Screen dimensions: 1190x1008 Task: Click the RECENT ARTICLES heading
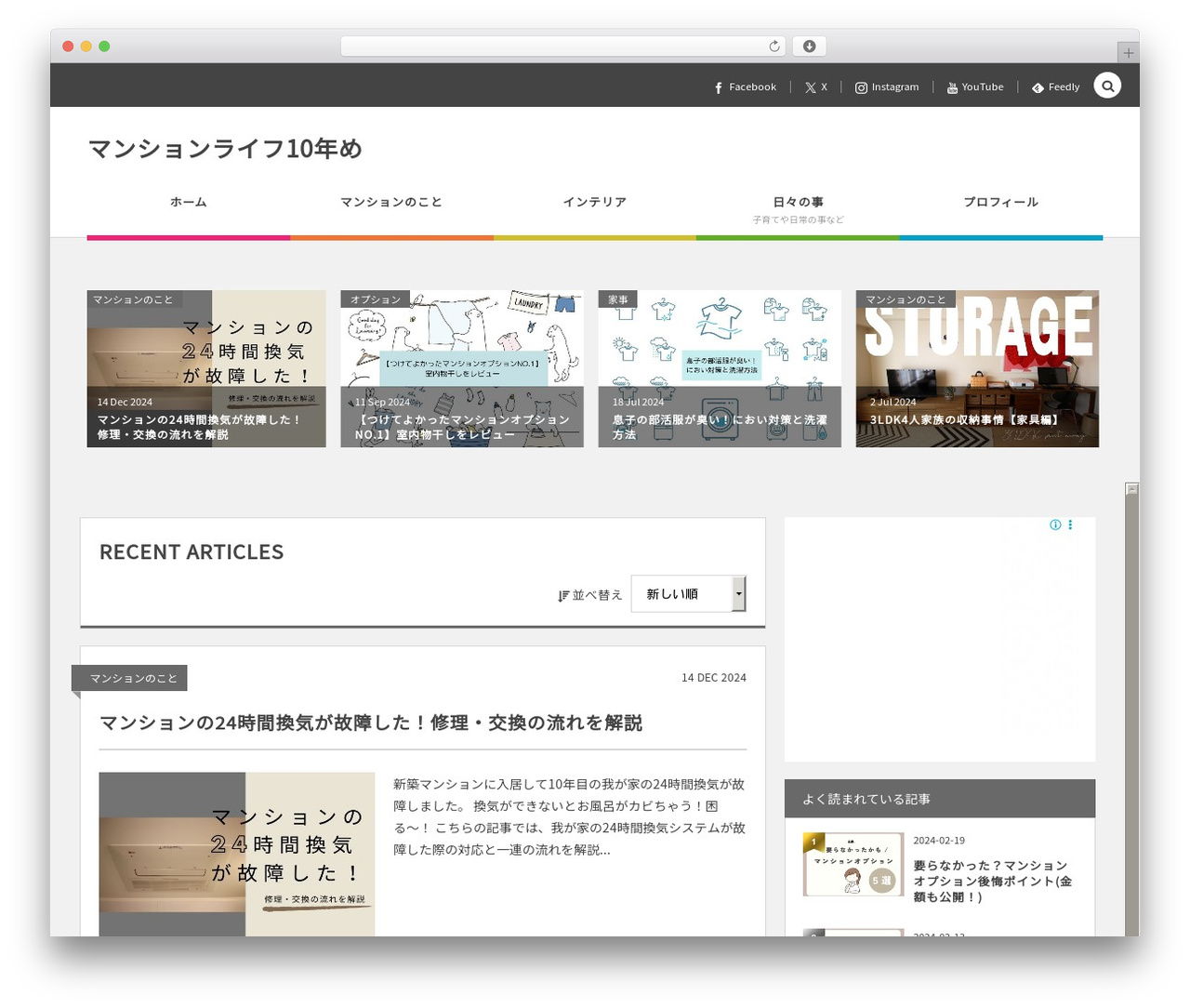192,552
